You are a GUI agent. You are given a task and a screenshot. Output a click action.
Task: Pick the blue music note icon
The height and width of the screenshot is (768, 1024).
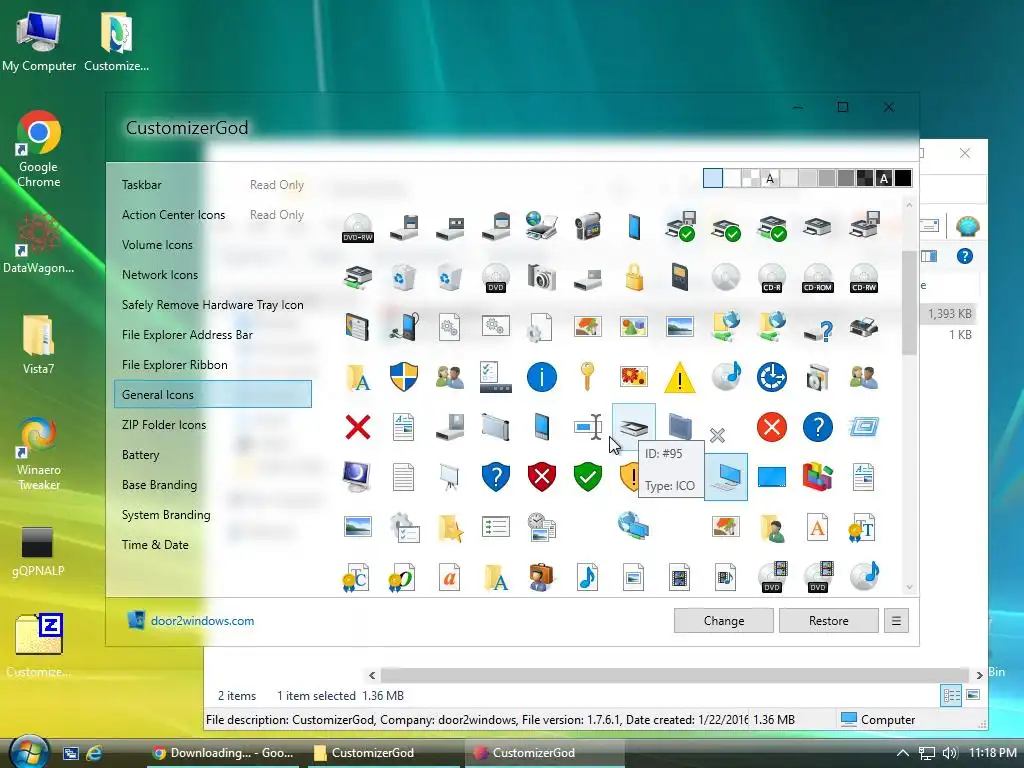[587, 578]
